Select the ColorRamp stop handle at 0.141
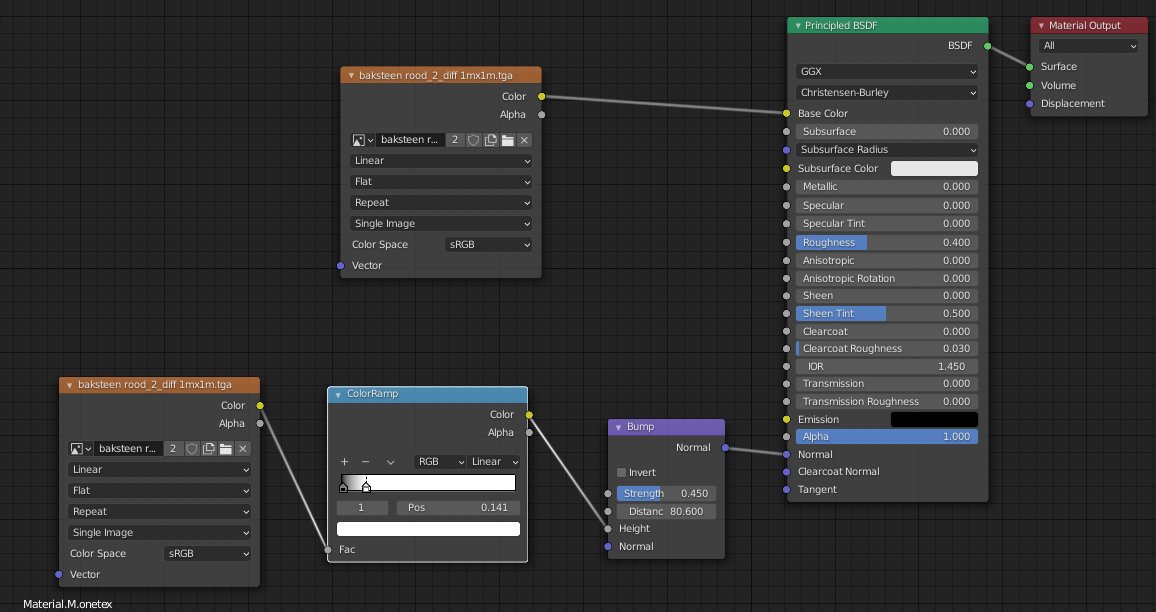This screenshot has width=1156, height=612. pos(366,487)
